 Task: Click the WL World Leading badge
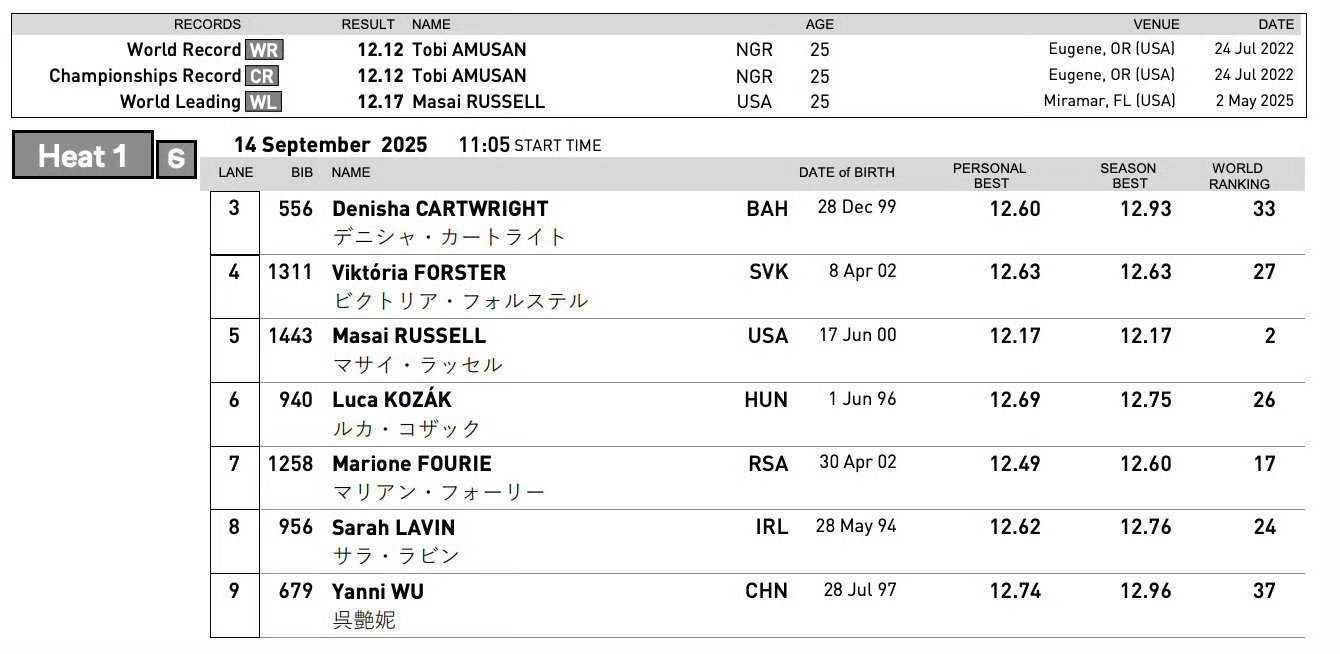pyautogui.click(x=263, y=102)
